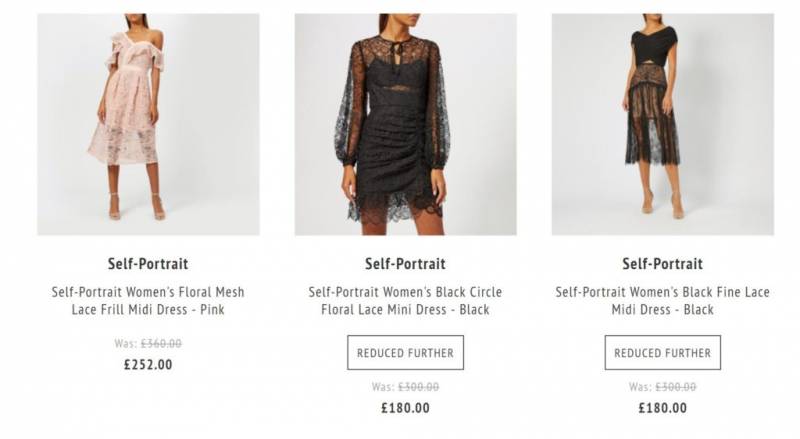
Task: Open the black fine lace midi dress photo
Action: coord(662,124)
